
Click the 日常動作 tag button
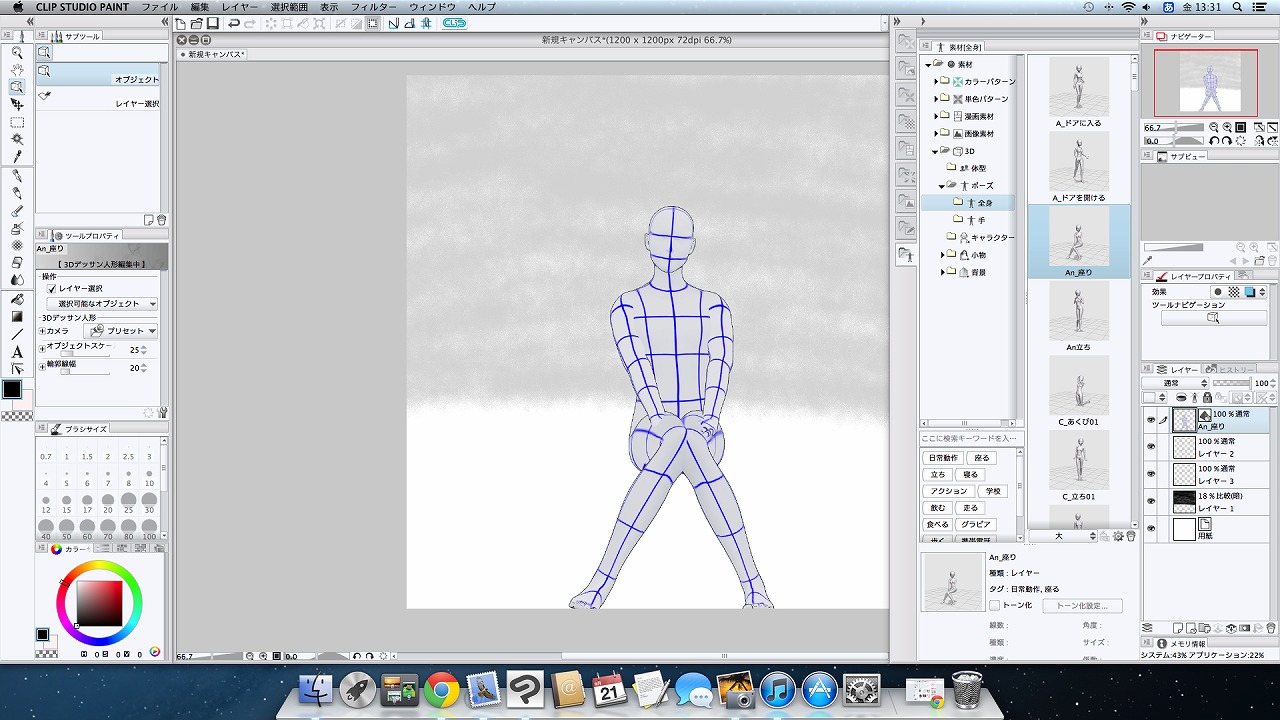943,458
